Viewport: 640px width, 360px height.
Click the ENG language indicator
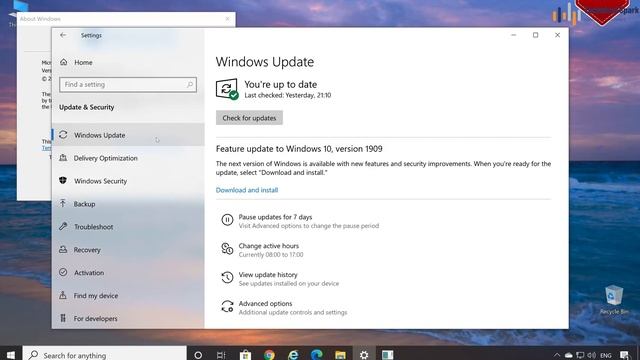tap(606, 356)
